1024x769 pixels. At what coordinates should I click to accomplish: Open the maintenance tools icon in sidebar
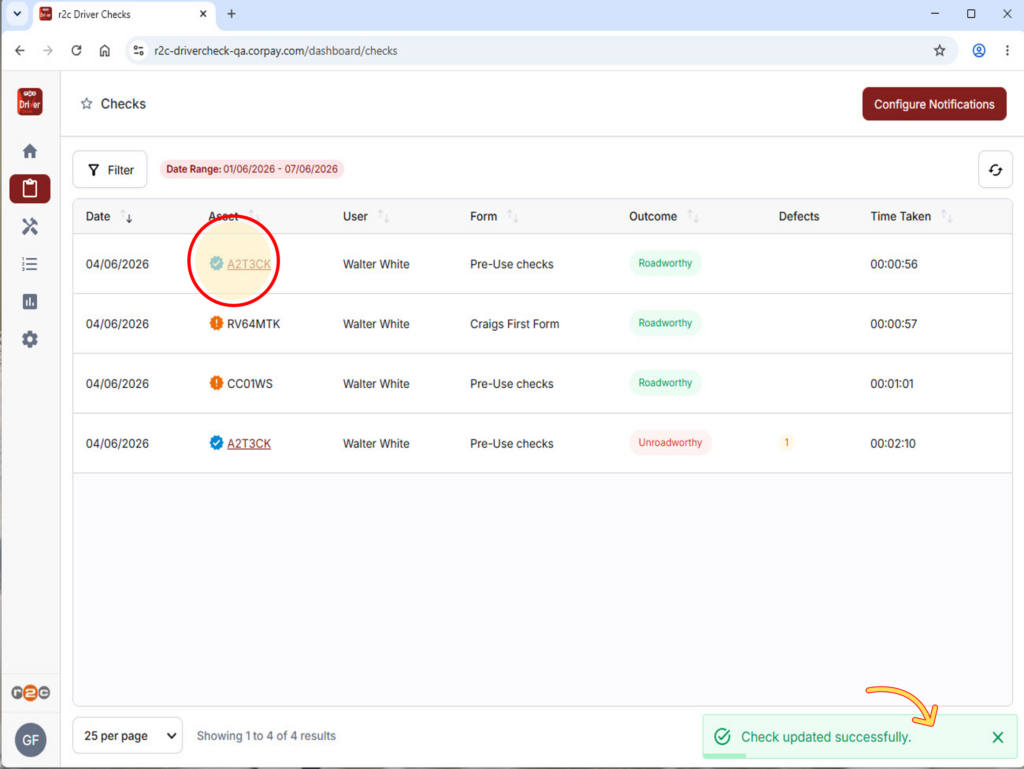tap(29, 227)
